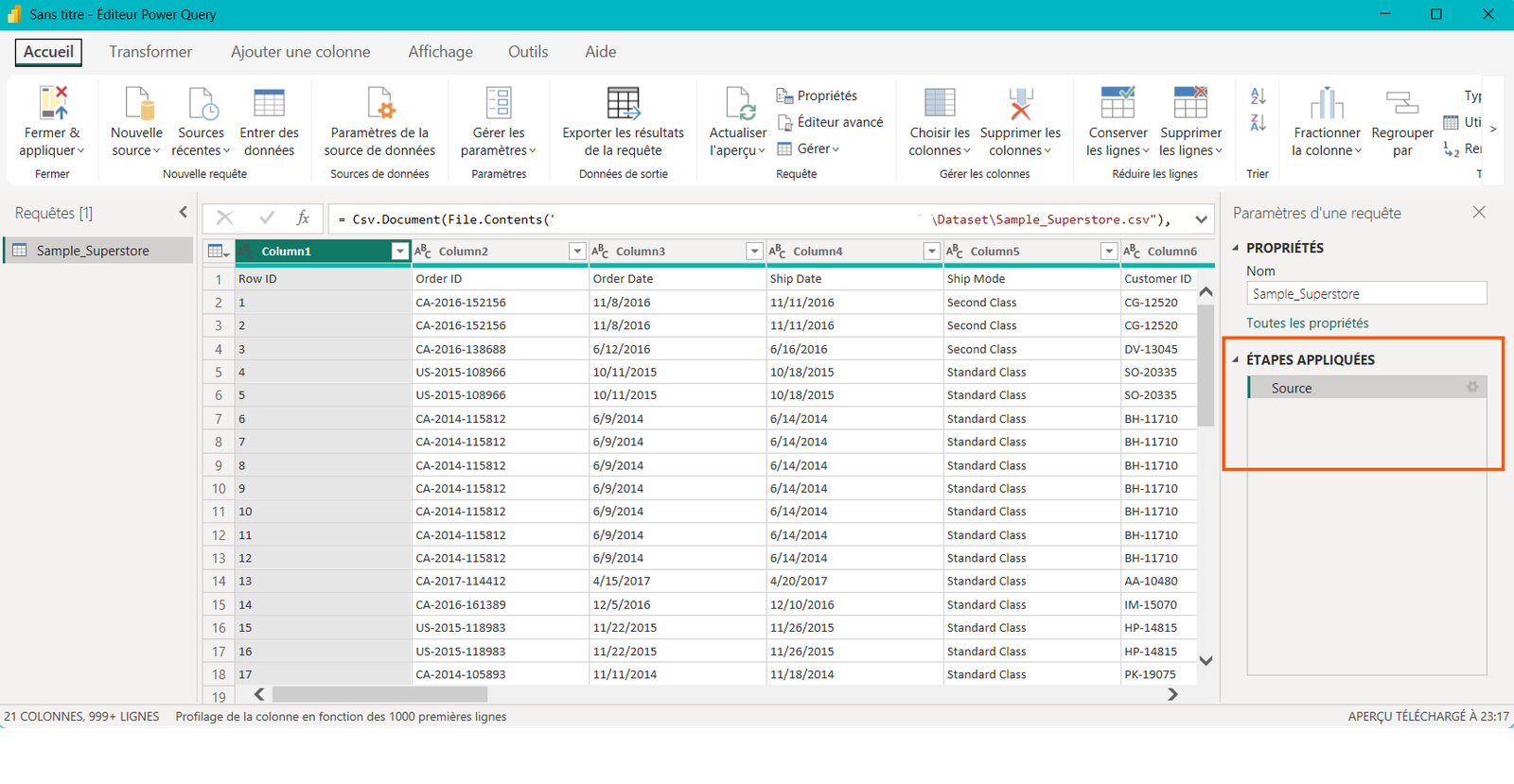Change Column2 data type icon ABC
The height and width of the screenshot is (784, 1514).
tap(423, 251)
